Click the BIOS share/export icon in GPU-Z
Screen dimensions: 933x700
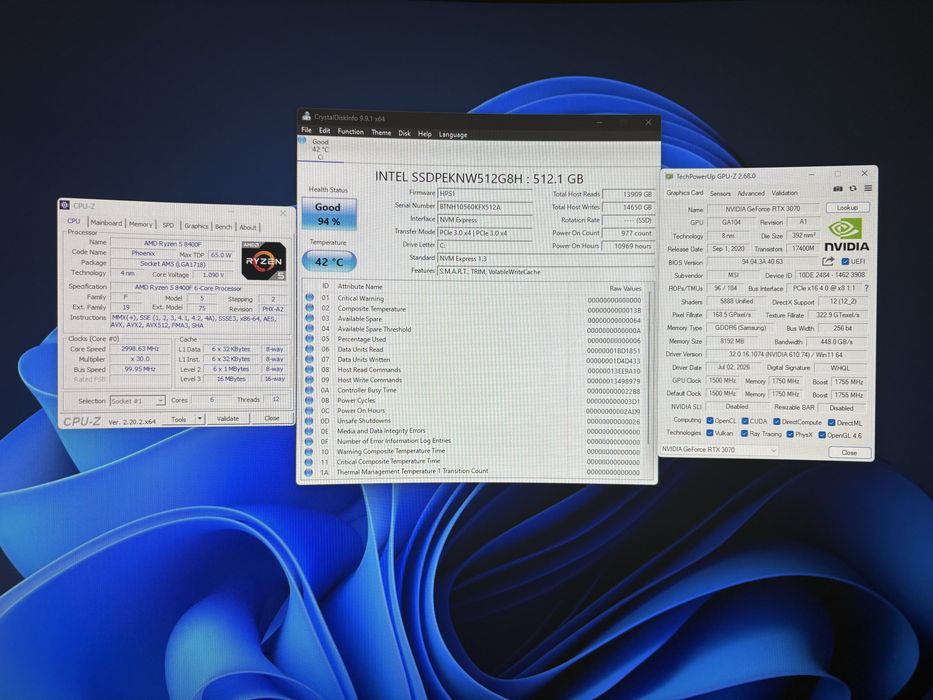pyautogui.click(x=828, y=261)
